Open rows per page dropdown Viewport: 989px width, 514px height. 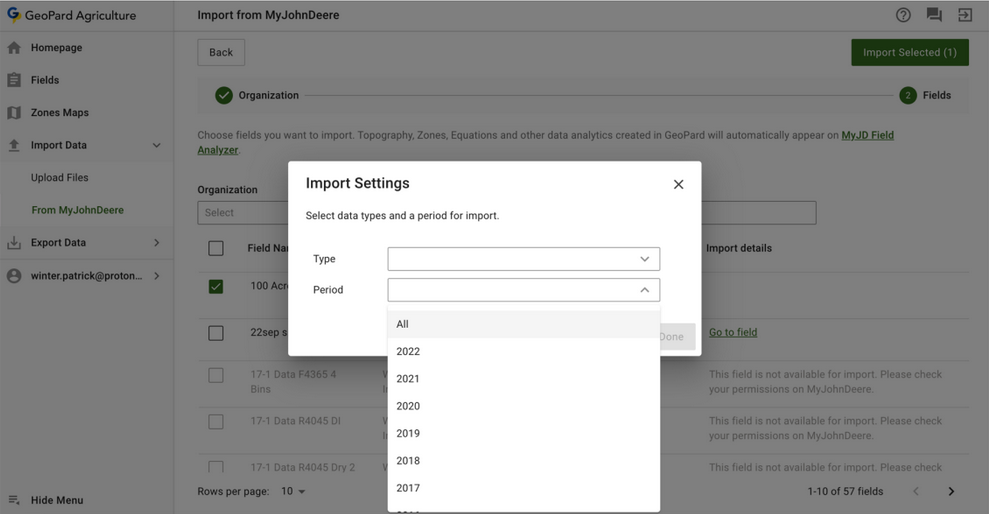pos(293,492)
